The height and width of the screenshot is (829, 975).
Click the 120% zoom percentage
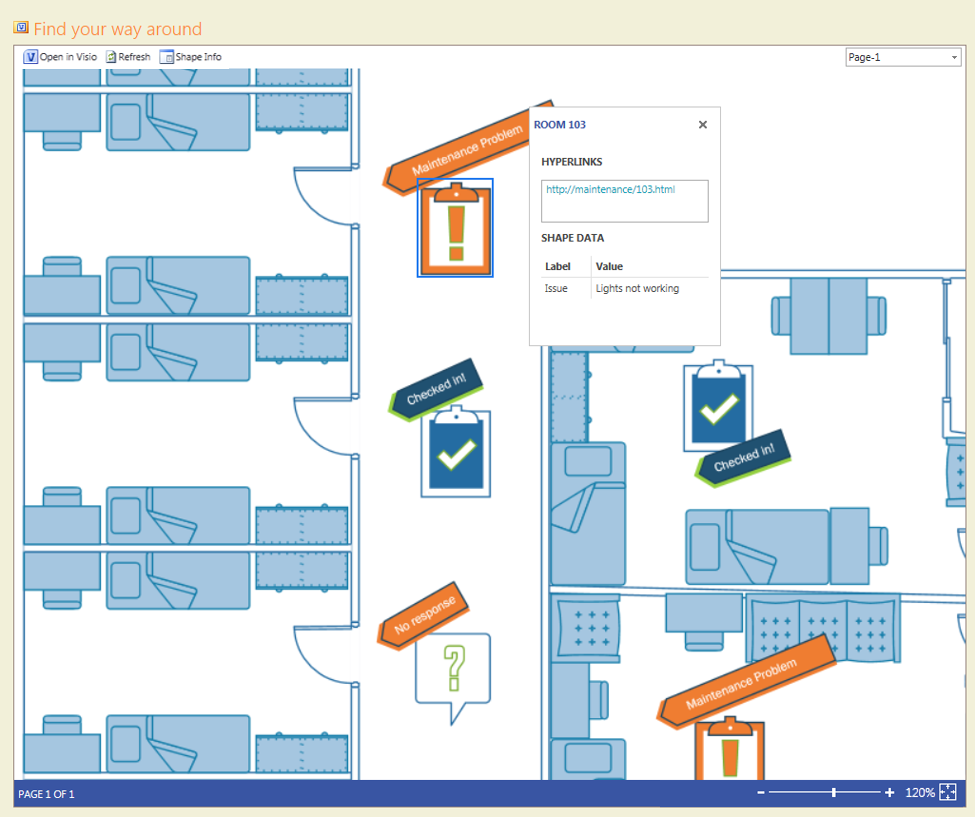click(x=919, y=793)
